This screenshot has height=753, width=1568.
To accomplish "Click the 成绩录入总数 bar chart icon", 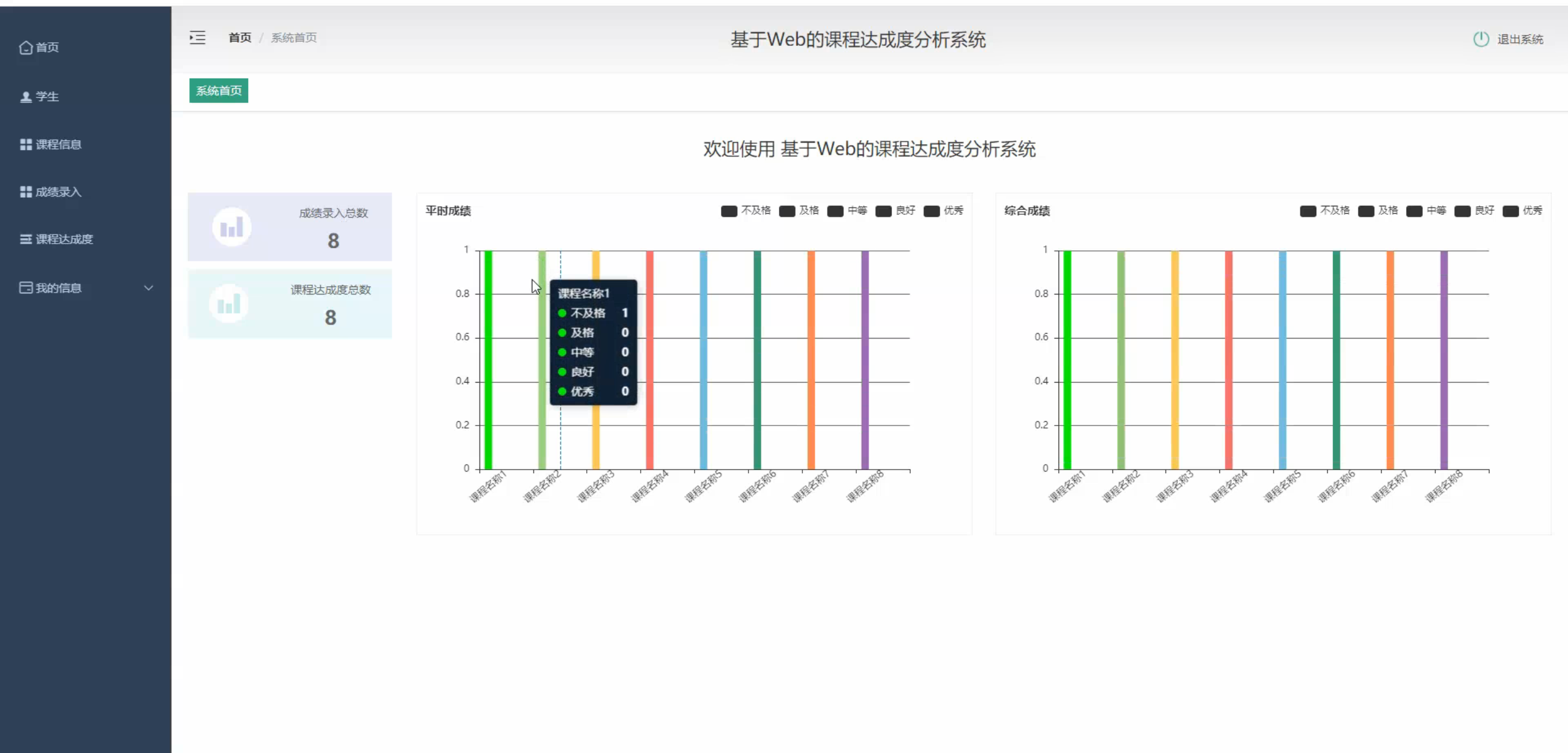I will [232, 228].
